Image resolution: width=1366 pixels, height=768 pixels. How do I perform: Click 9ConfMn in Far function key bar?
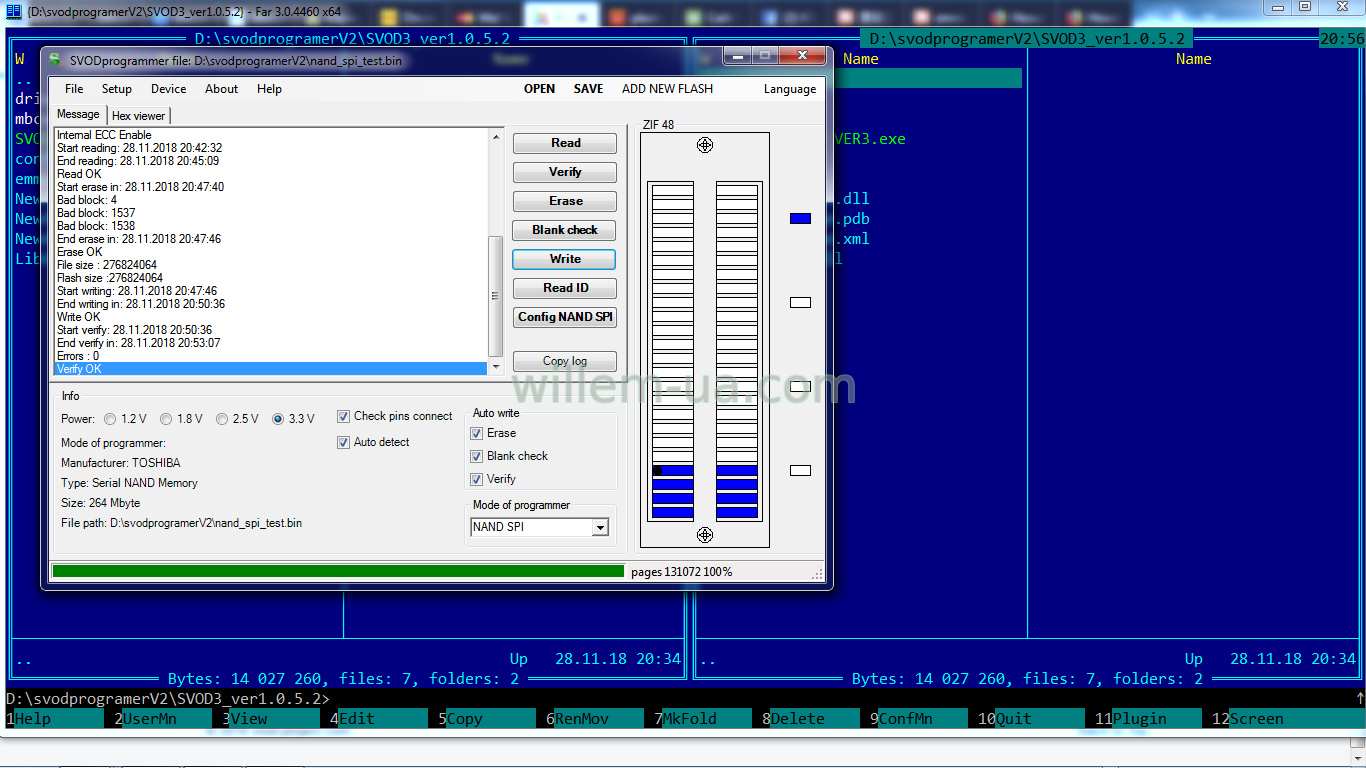coord(920,718)
